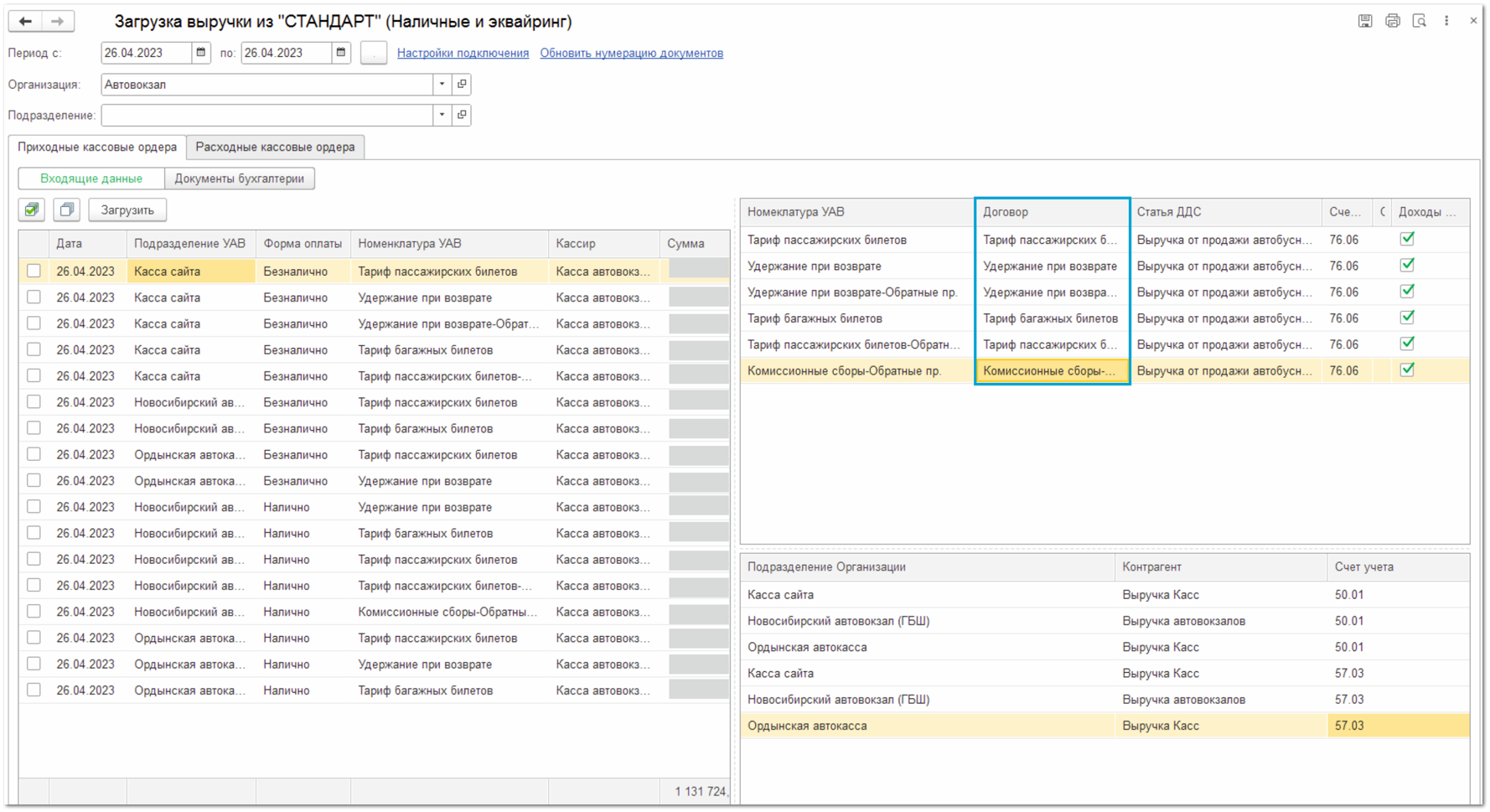Screen dimensions: 1490x812
Task: Expand the Организация dropdown list
Action: pyautogui.click(x=442, y=85)
